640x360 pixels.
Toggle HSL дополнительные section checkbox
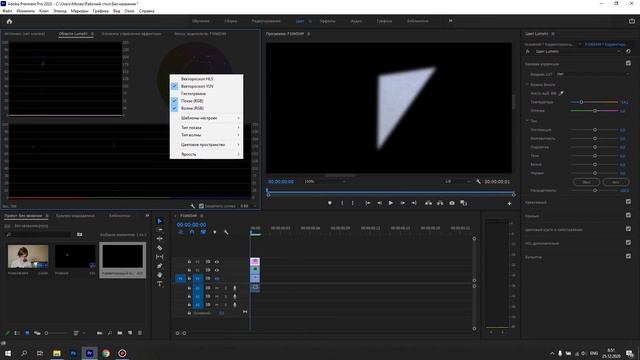(628, 242)
